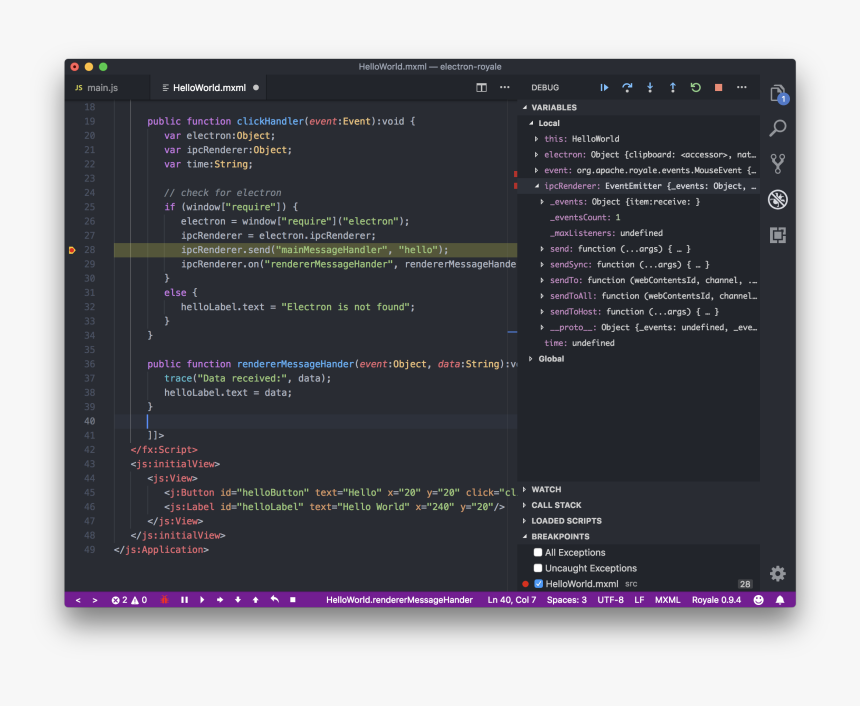Split the editor with split icon

coord(482,88)
